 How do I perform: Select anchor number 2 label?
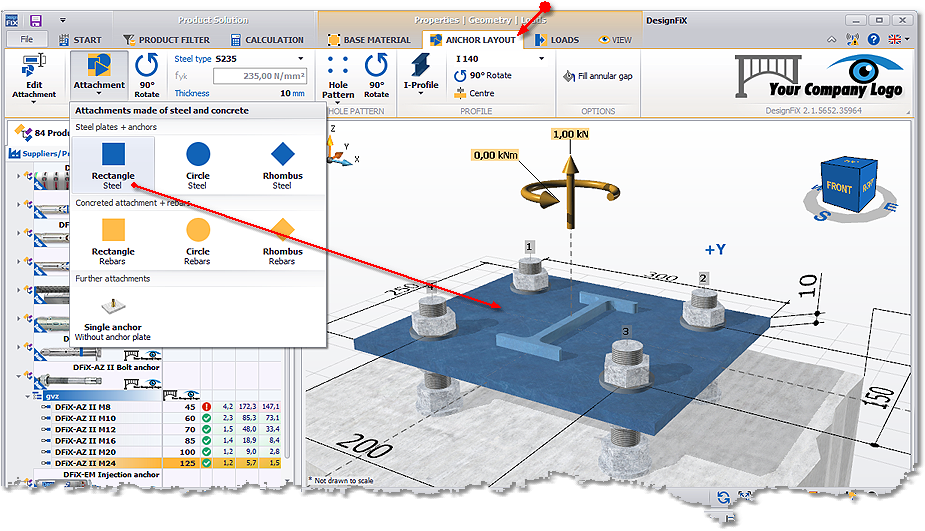tap(703, 278)
